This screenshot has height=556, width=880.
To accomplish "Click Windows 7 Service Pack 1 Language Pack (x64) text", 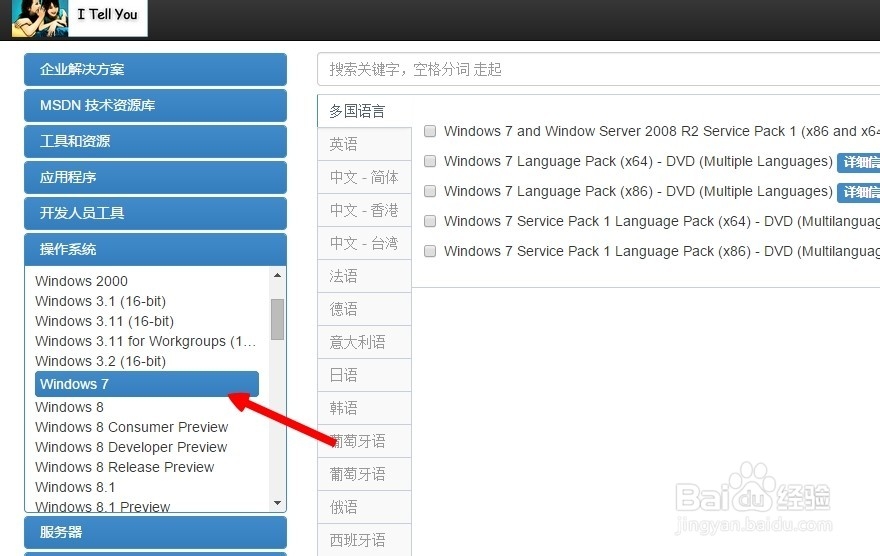I will point(662,221).
